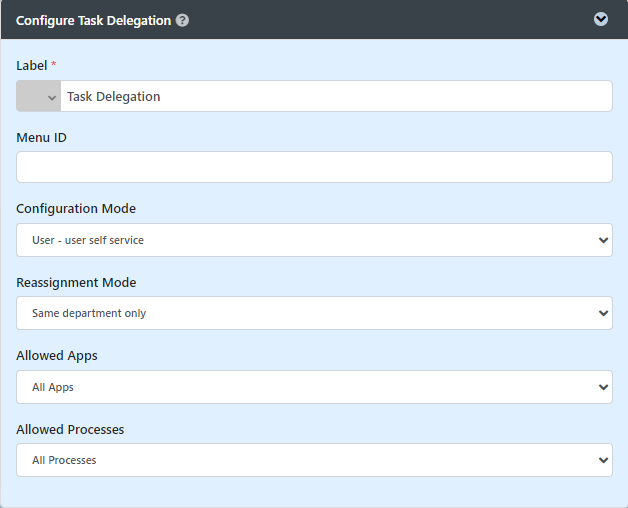
Task: Collapse the Configure Task Delegation panel
Action: 601,19
